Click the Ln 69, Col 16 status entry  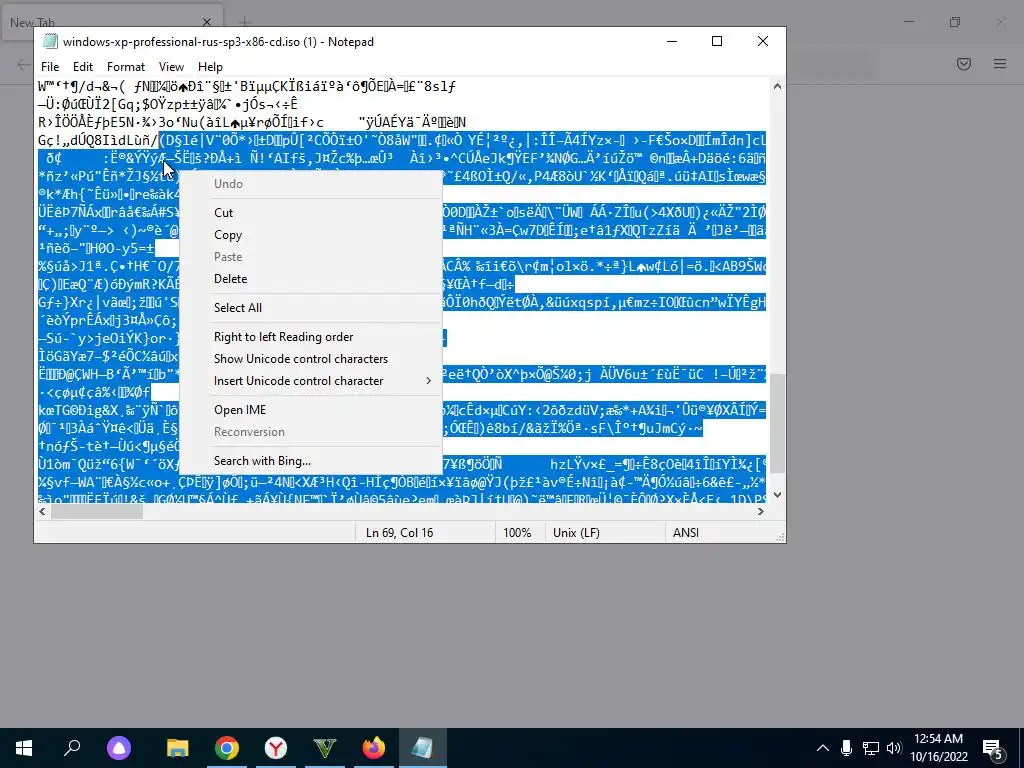click(400, 532)
